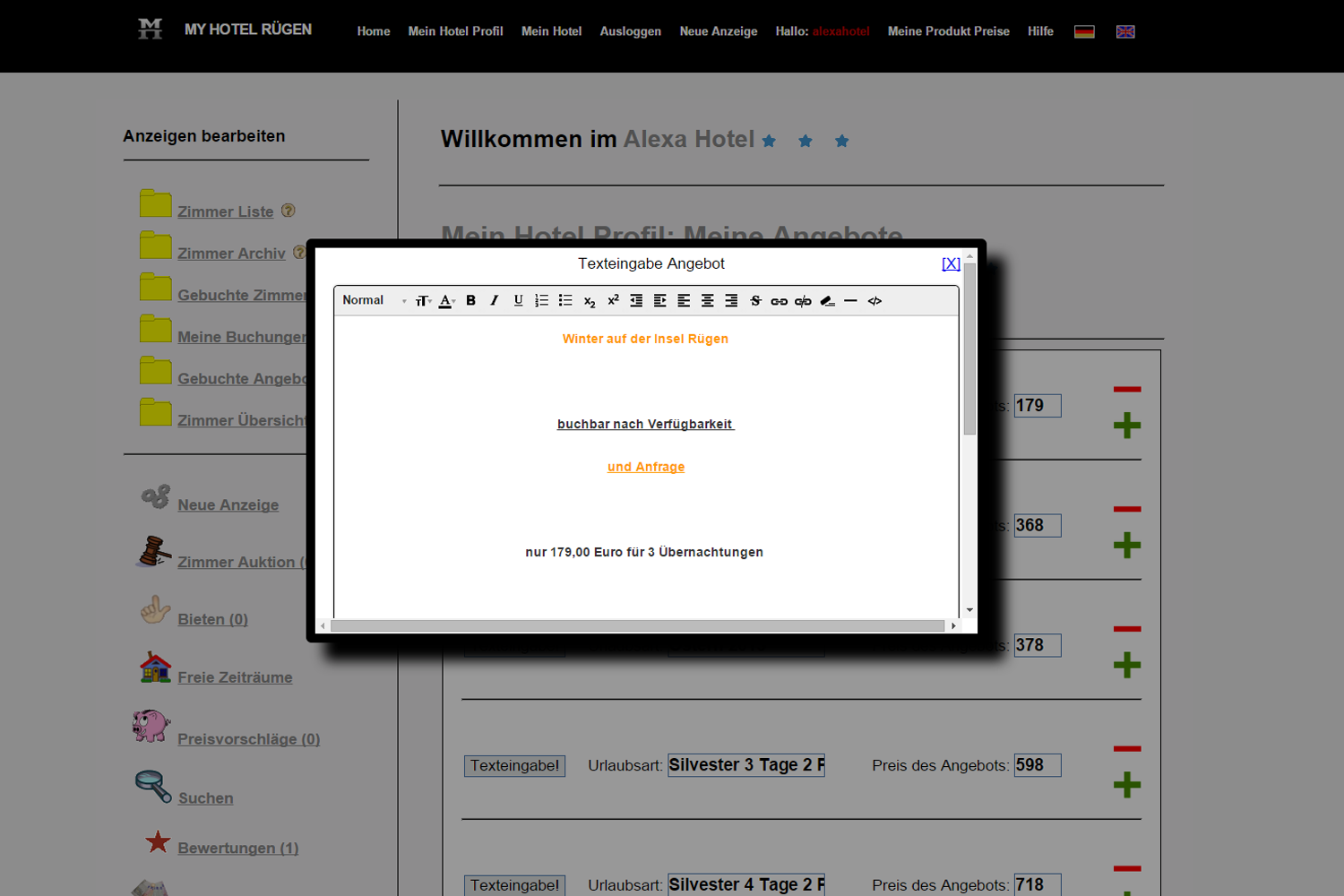This screenshot has height=896, width=1344.
Task: Open the Home menu item
Action: (374, 31)
